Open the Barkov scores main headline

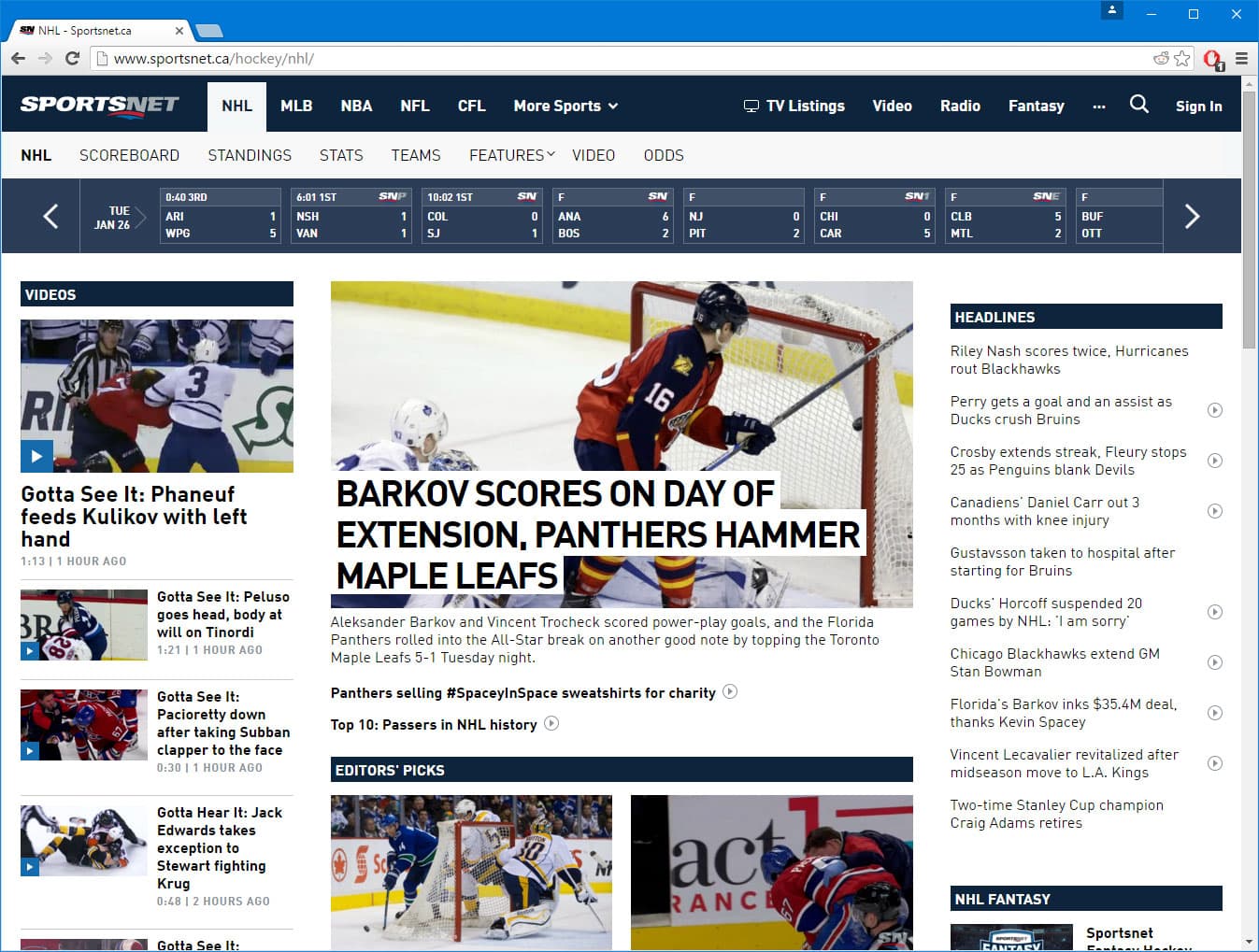[598, 534]
